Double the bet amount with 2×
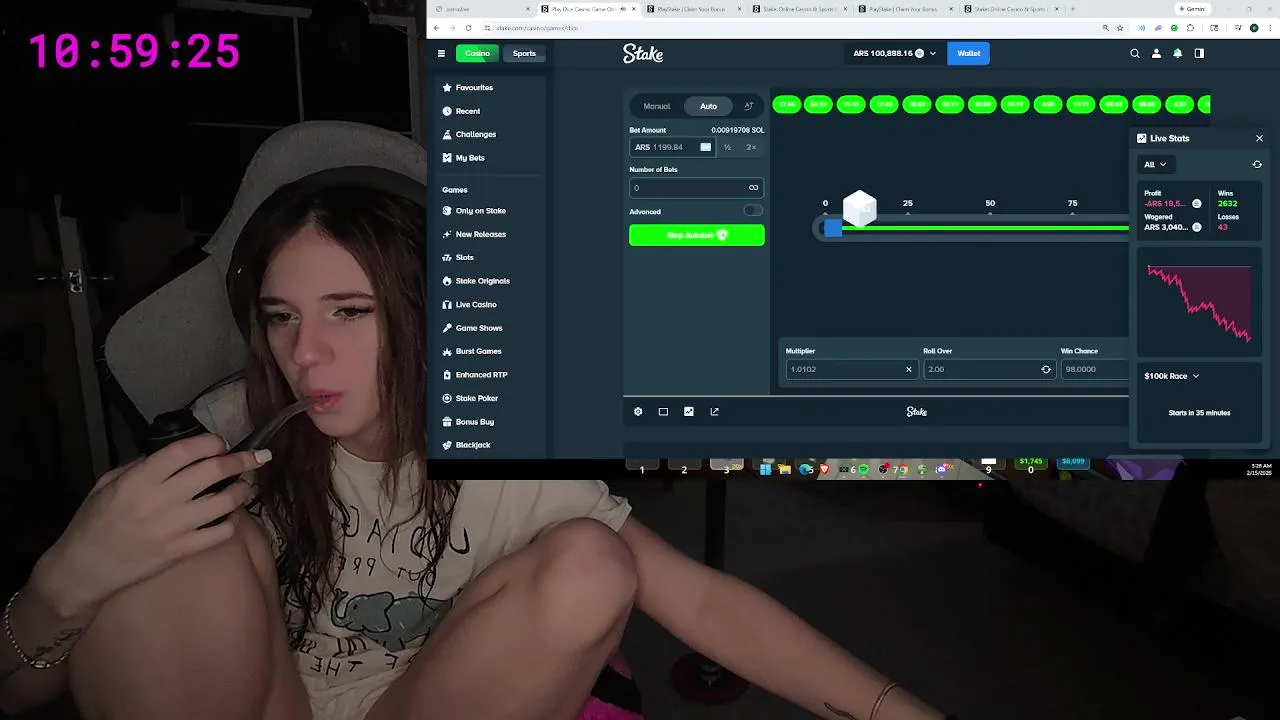This screenshot has height=720, width=1280. point(751,147)
